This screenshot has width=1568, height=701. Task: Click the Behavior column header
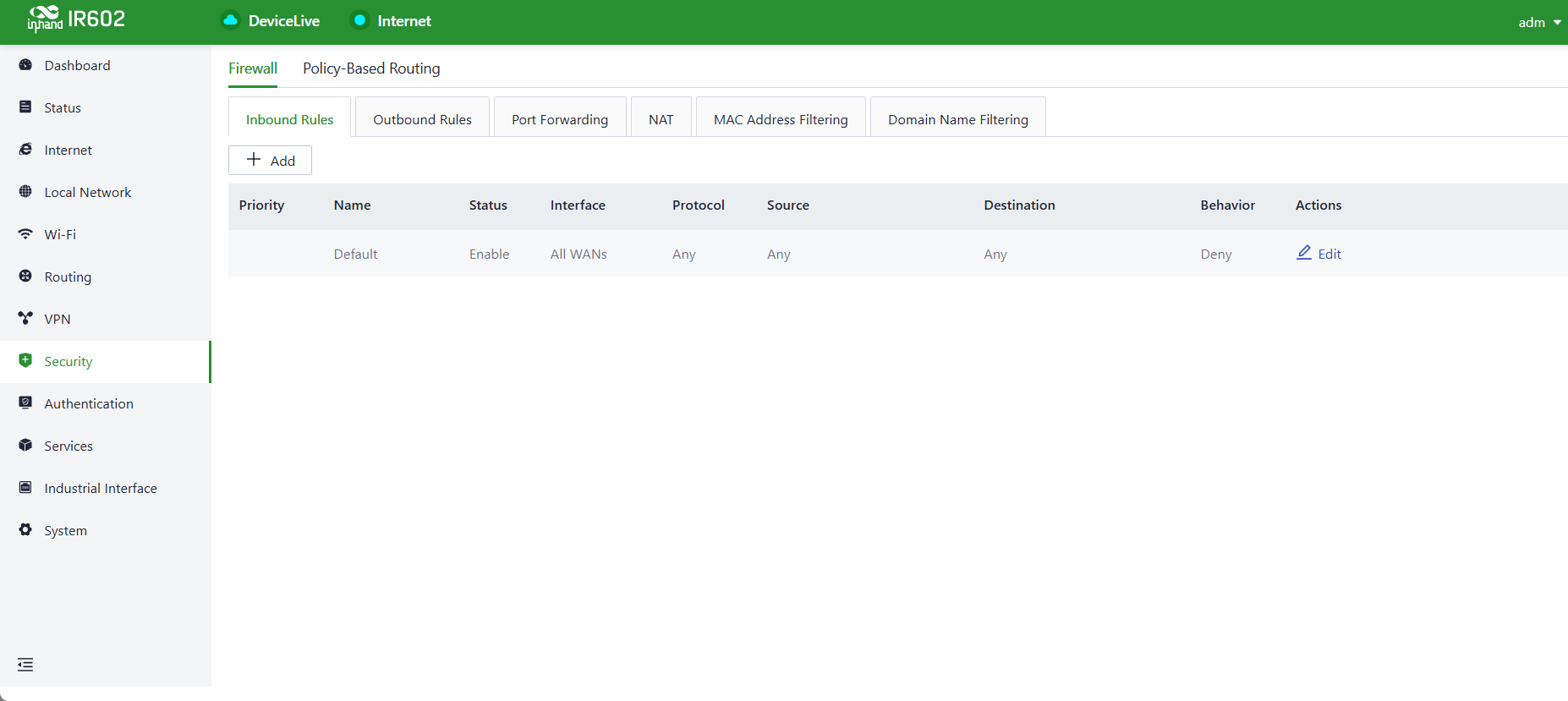click(x=1227, y=205)
